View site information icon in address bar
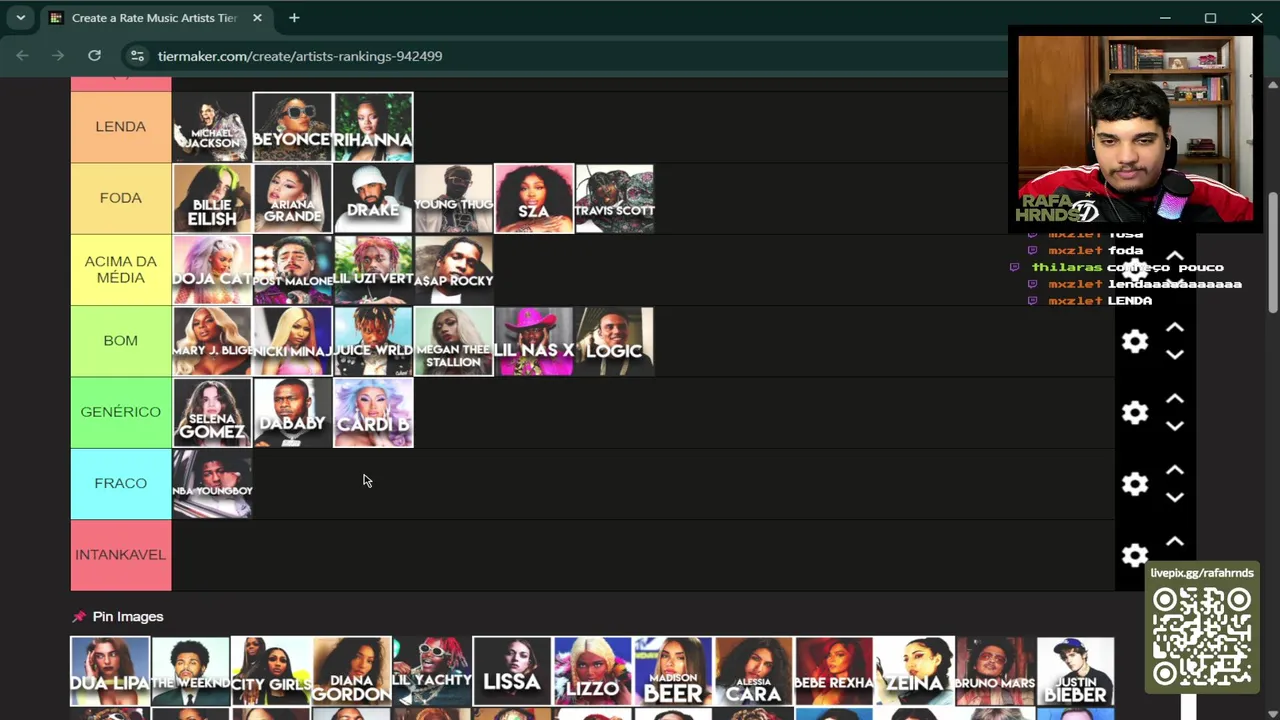 tap(137, 56)
